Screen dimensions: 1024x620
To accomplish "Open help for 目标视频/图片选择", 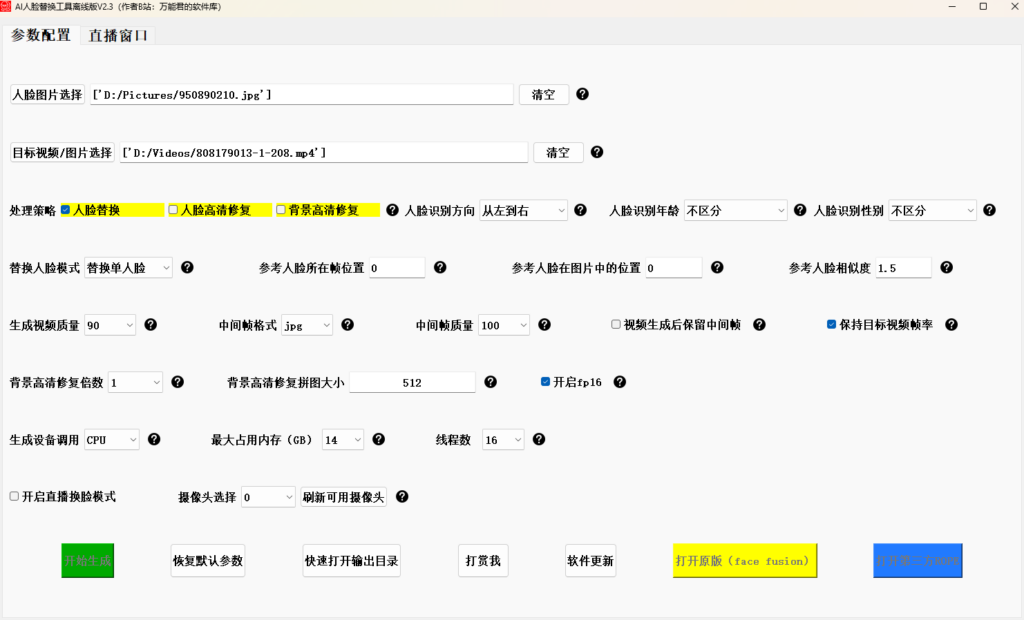I will [596, 152].
